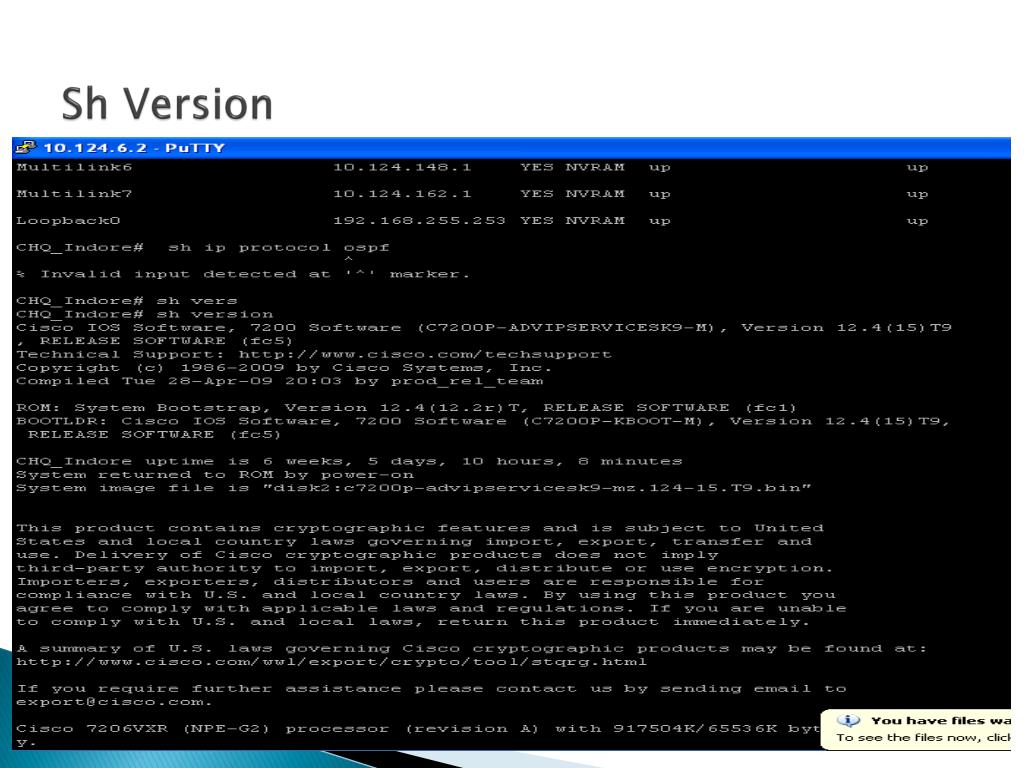Click the PuTTY icon in the title bar
The height and width of the screenshot is (768, 1024).
coord(26,148)
